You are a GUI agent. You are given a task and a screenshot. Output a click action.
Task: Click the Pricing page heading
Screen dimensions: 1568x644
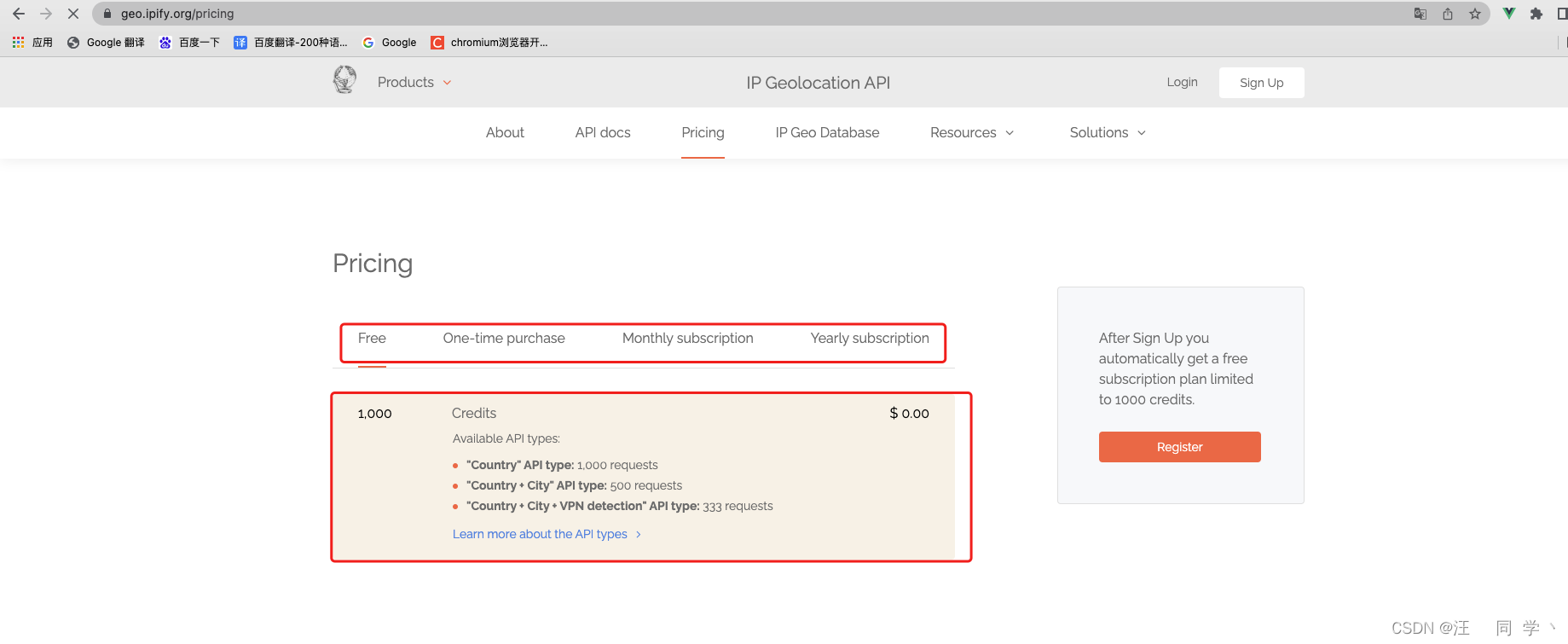click(373, 264)
